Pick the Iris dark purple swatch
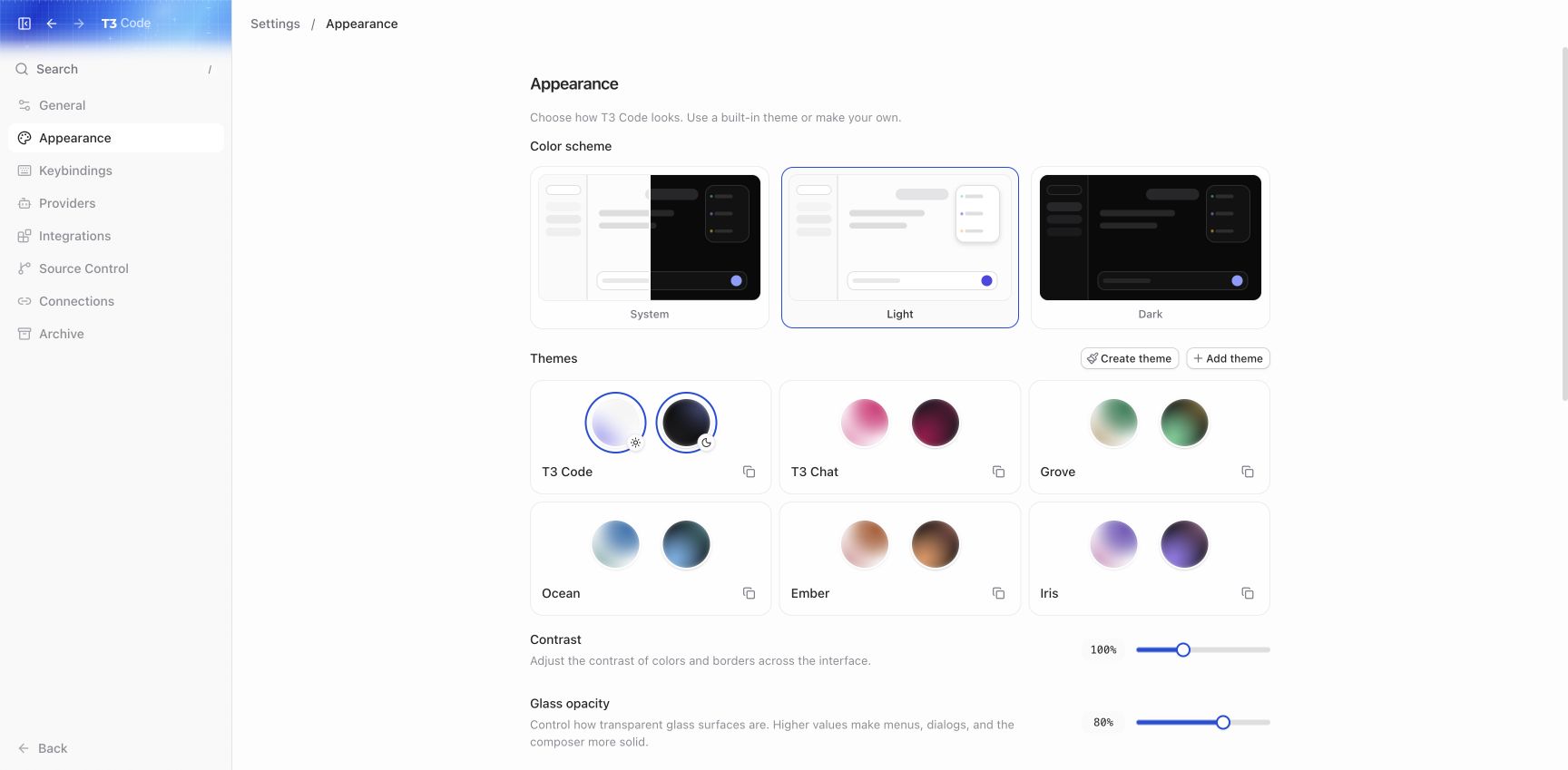The height and width of the screenshot is (770, 1568). 1184,544
